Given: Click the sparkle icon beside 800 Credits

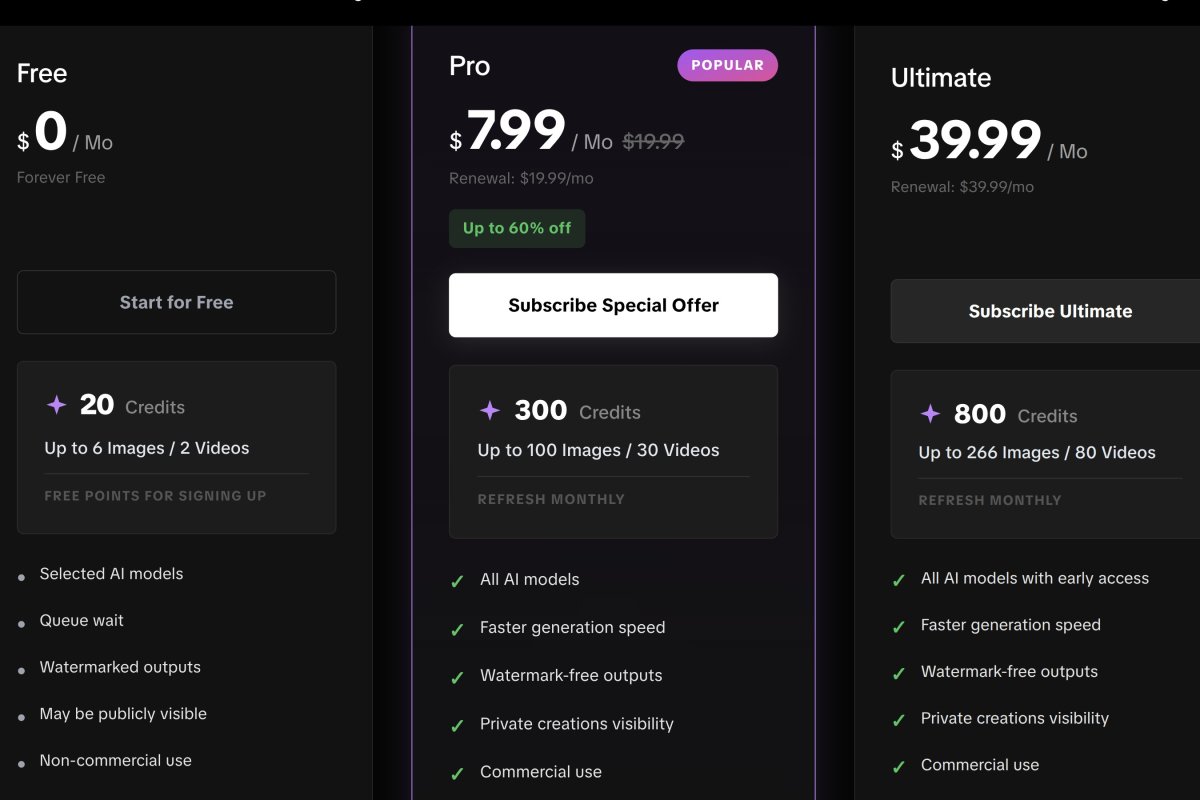Looking at the screenshot, I should point(930,414).
